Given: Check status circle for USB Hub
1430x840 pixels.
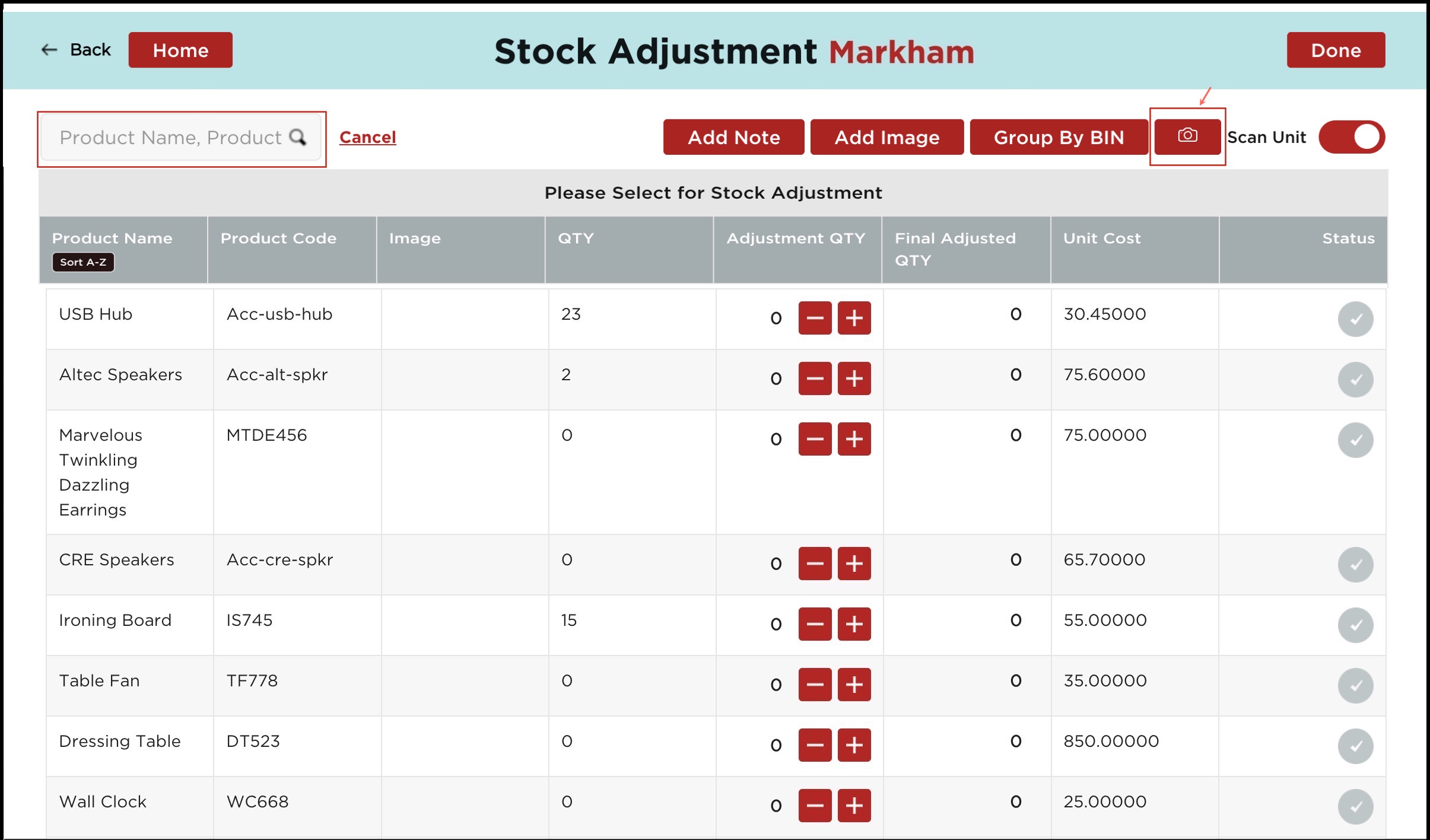Looking at the screenshot, I should click(x=1355, y=320).
